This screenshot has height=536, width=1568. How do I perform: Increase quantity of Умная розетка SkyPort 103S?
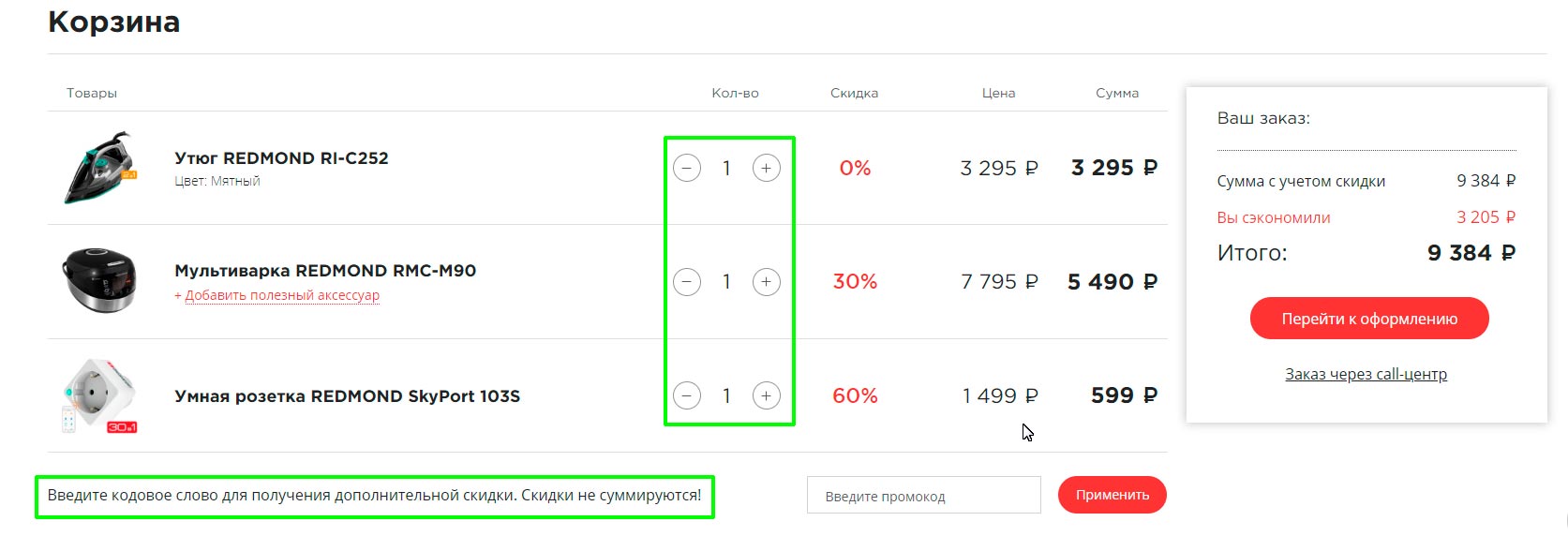tap(766, 396)
